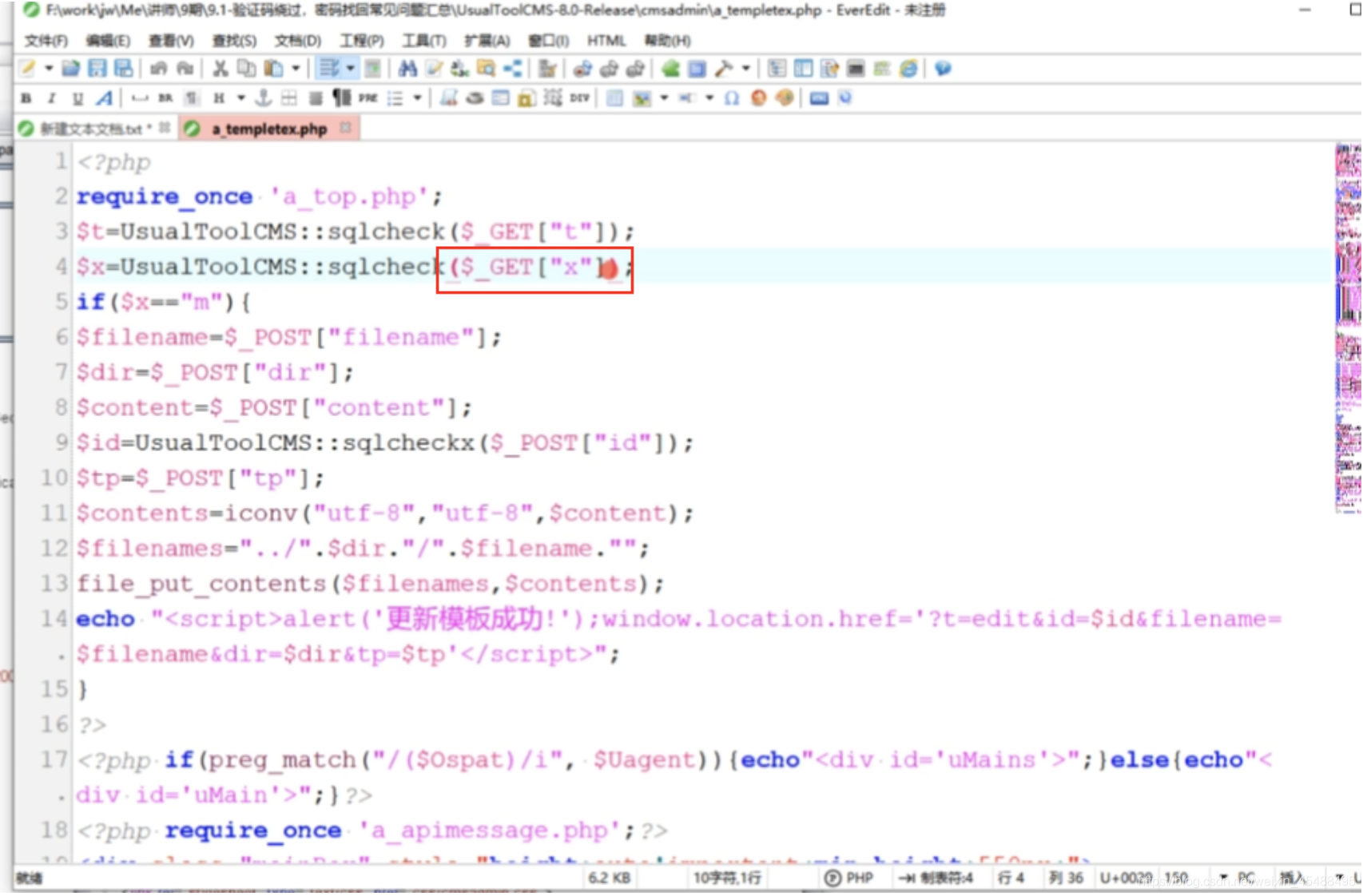Open the word wrap mode dropdown arrow
1363x896 pixels.
click(x=350, y=69)
